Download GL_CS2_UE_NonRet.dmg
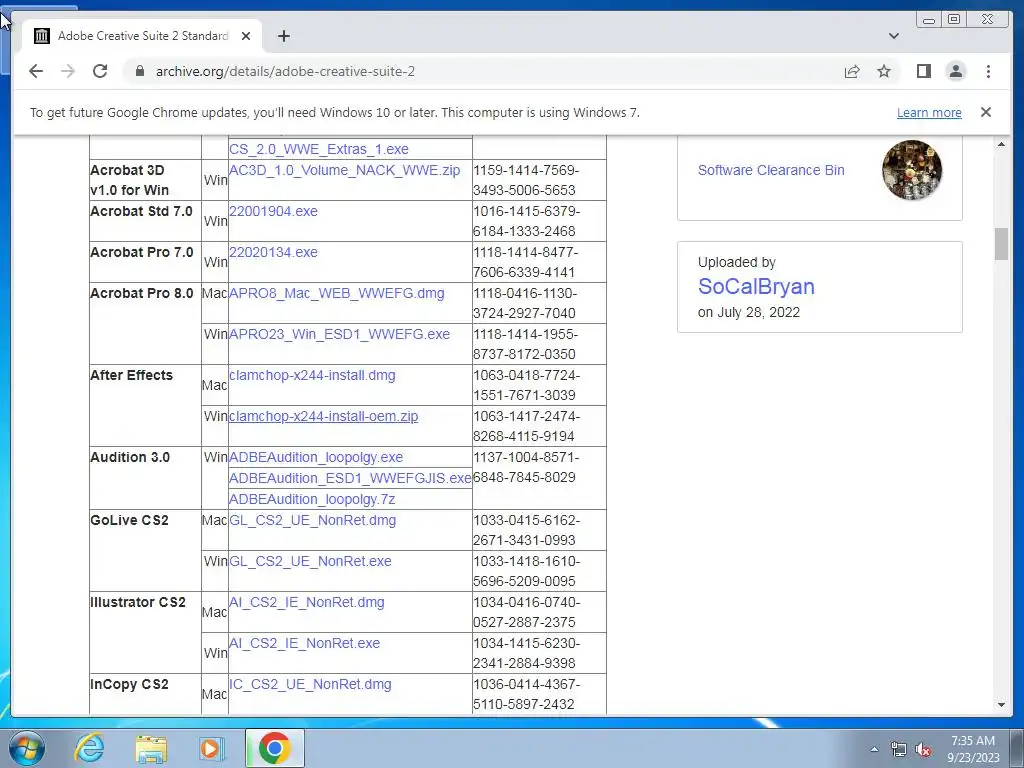 [x=312, y=520]
